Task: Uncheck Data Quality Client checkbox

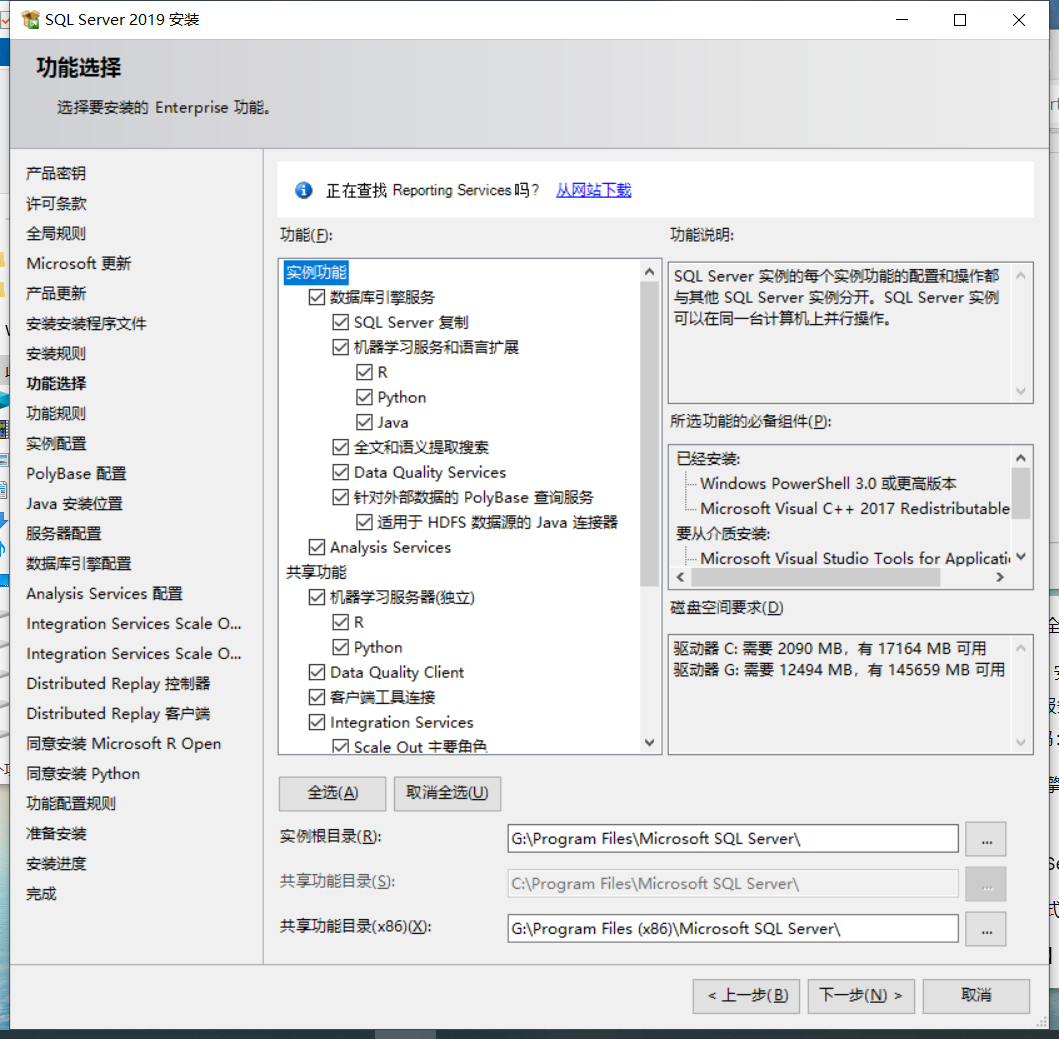Action: pos(316,672)
